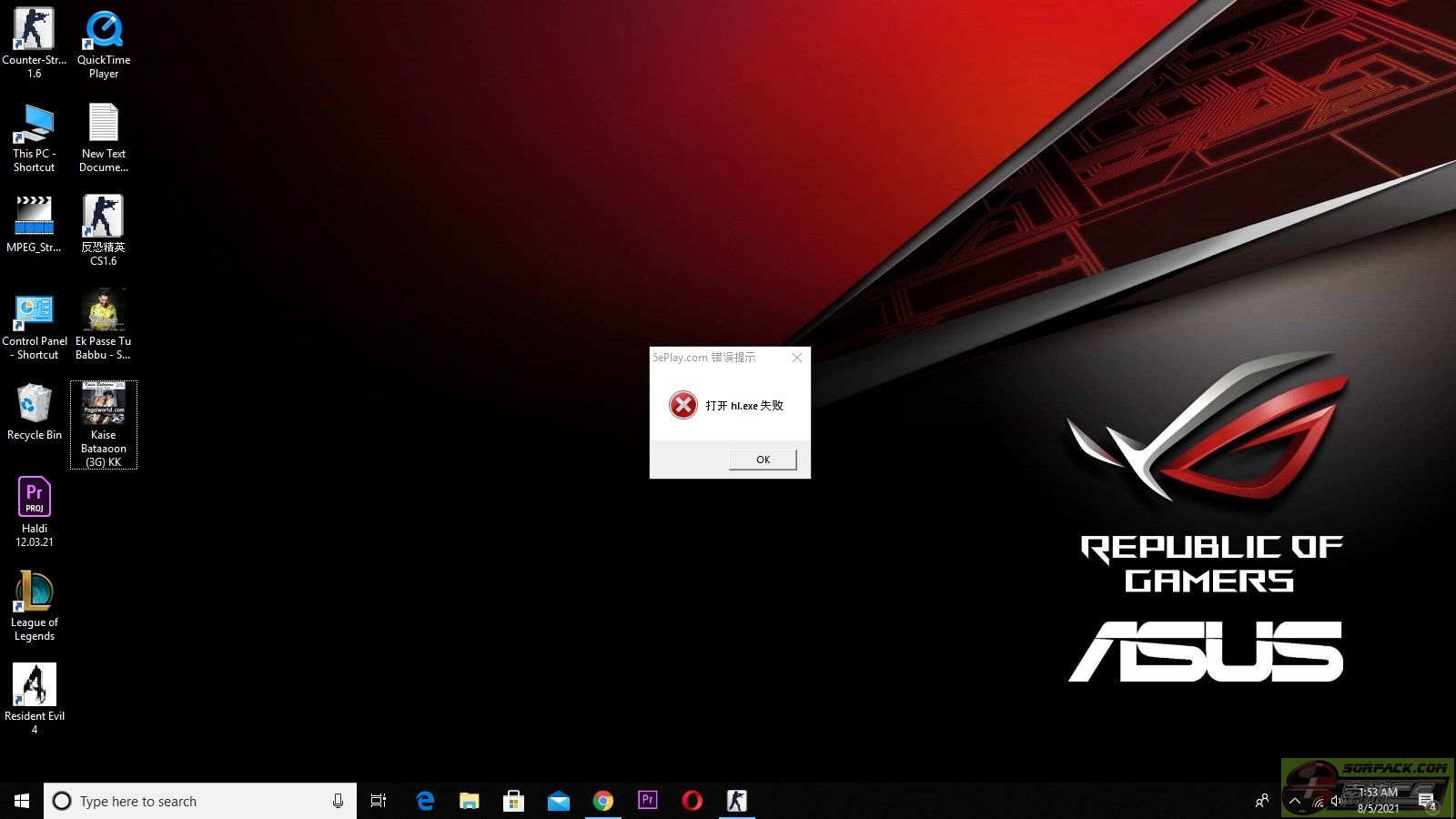Close the 5ePlay.com error dialog
Viewport: 1456px width, 819px height.
tap(797, 358)
